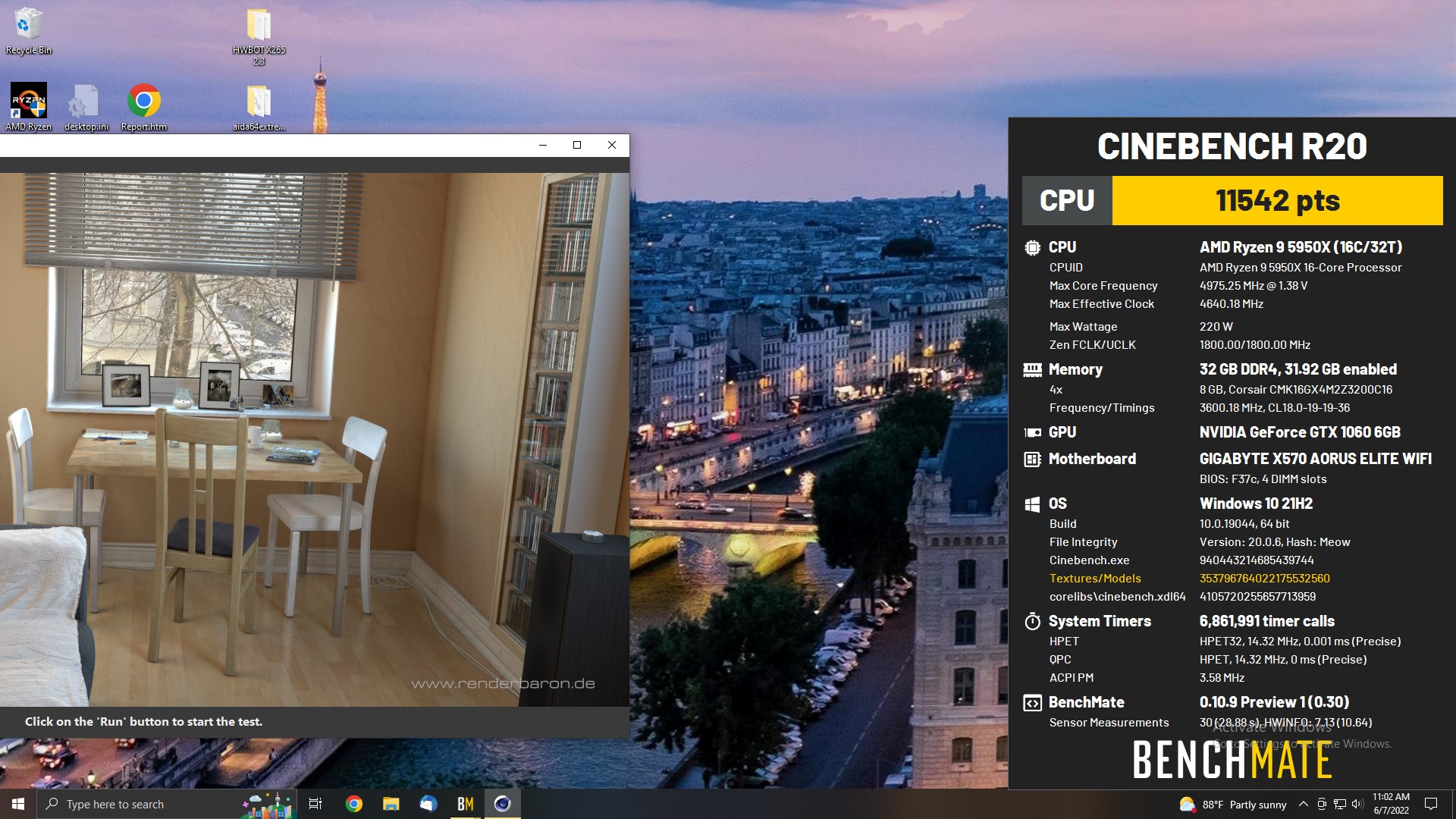Screen dimensions: 1456x819
Task: Maximize the Cinebench window
Action: 577,145
